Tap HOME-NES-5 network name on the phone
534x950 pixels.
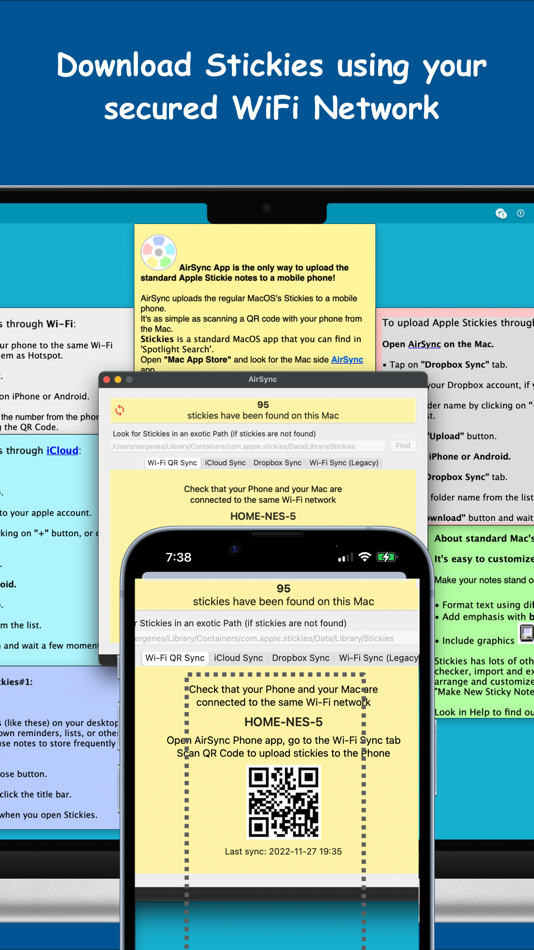pyautogui.click(x=283, y=722)
